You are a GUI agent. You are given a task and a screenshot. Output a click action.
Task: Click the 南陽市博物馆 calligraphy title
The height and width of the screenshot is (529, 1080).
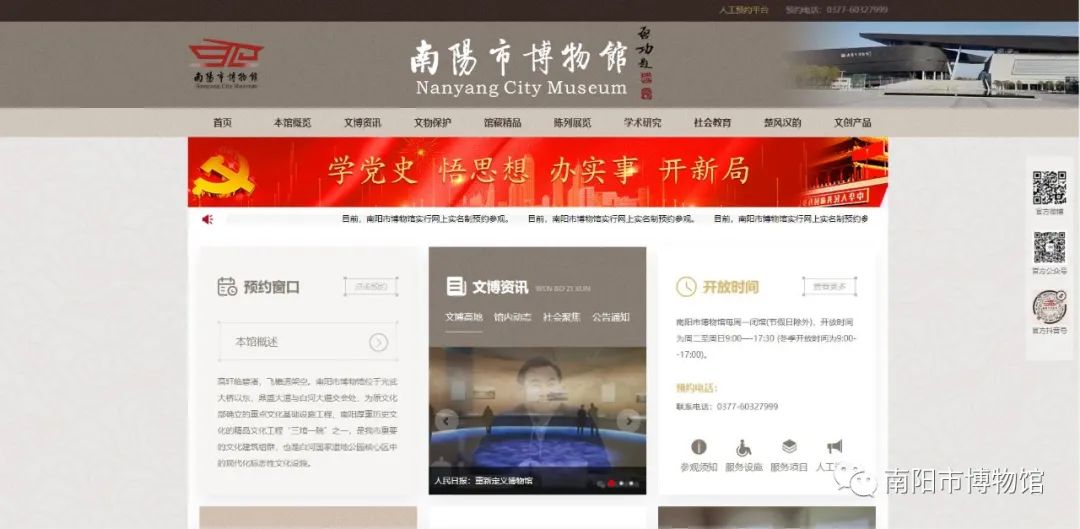click(x=519, y=56)
